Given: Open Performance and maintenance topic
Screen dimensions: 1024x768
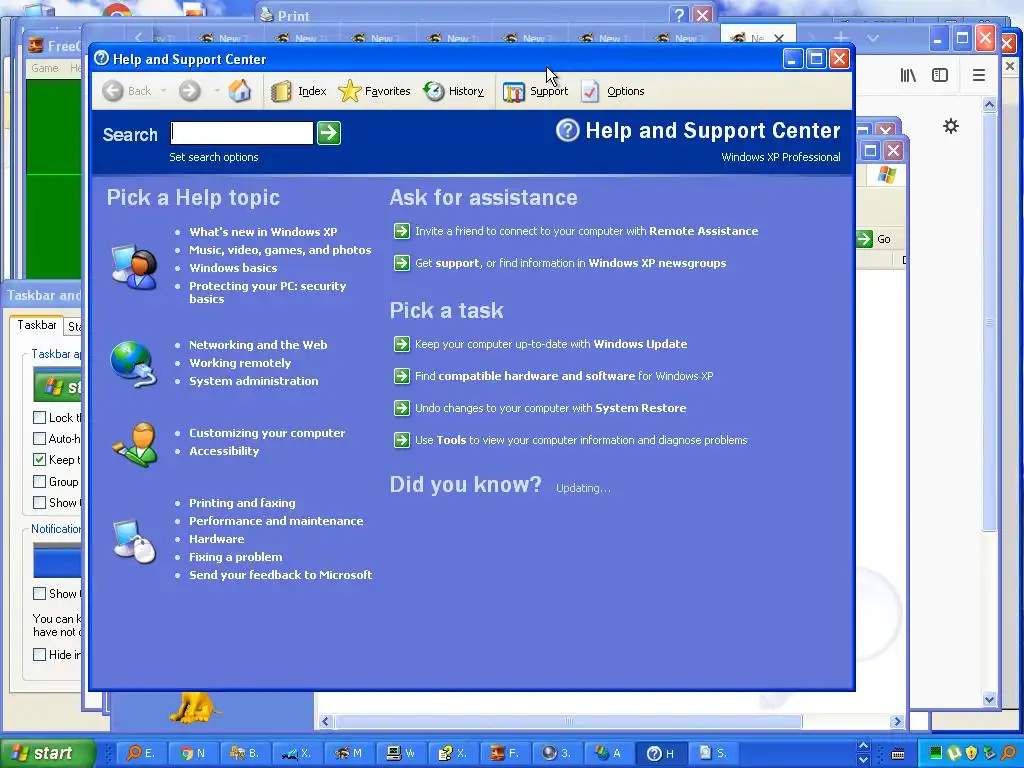Looking at the screenshot, I should tap(276, 521).
